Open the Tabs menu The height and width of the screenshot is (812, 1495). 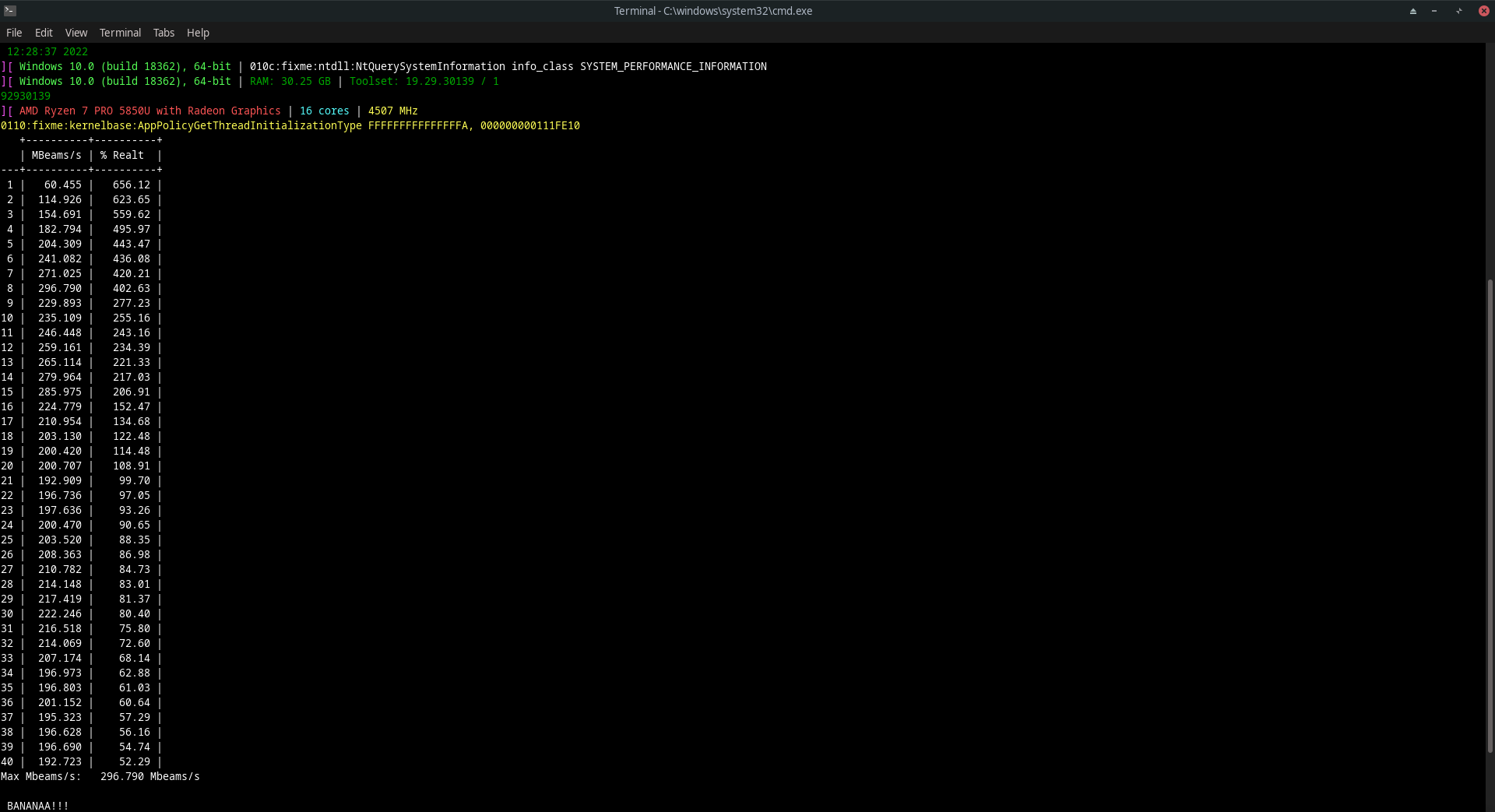164,33
